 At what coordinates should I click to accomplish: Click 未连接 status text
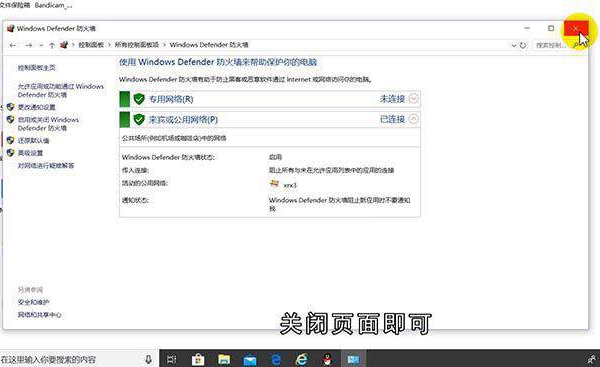click(x=392, y=99)
